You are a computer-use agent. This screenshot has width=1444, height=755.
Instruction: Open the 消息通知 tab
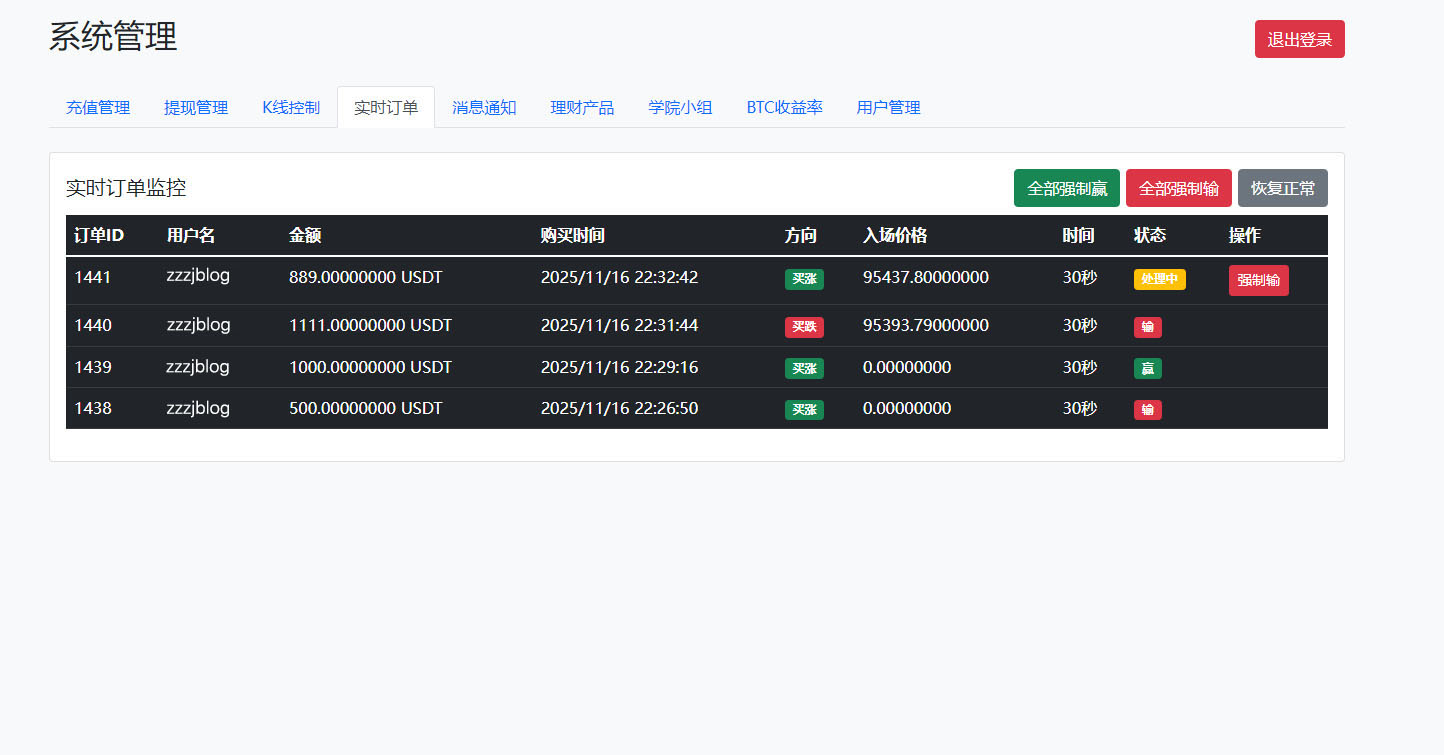(484, 107)
